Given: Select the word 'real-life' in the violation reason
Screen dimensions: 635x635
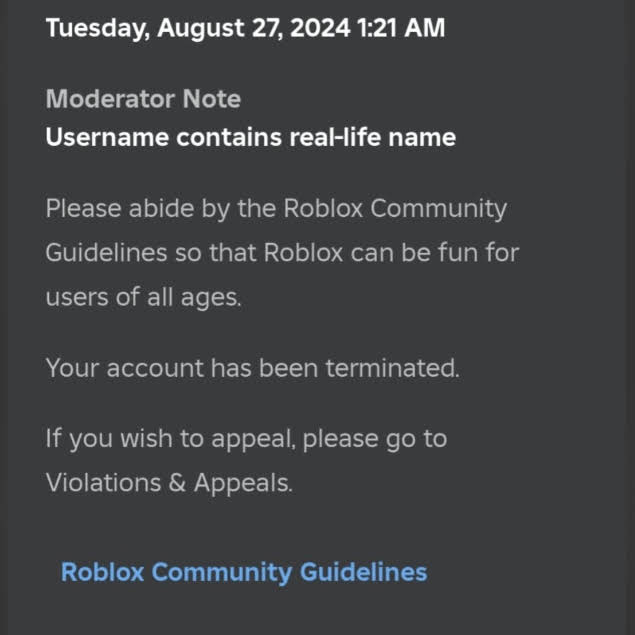Looking at the screenshot, I should 335,137.
